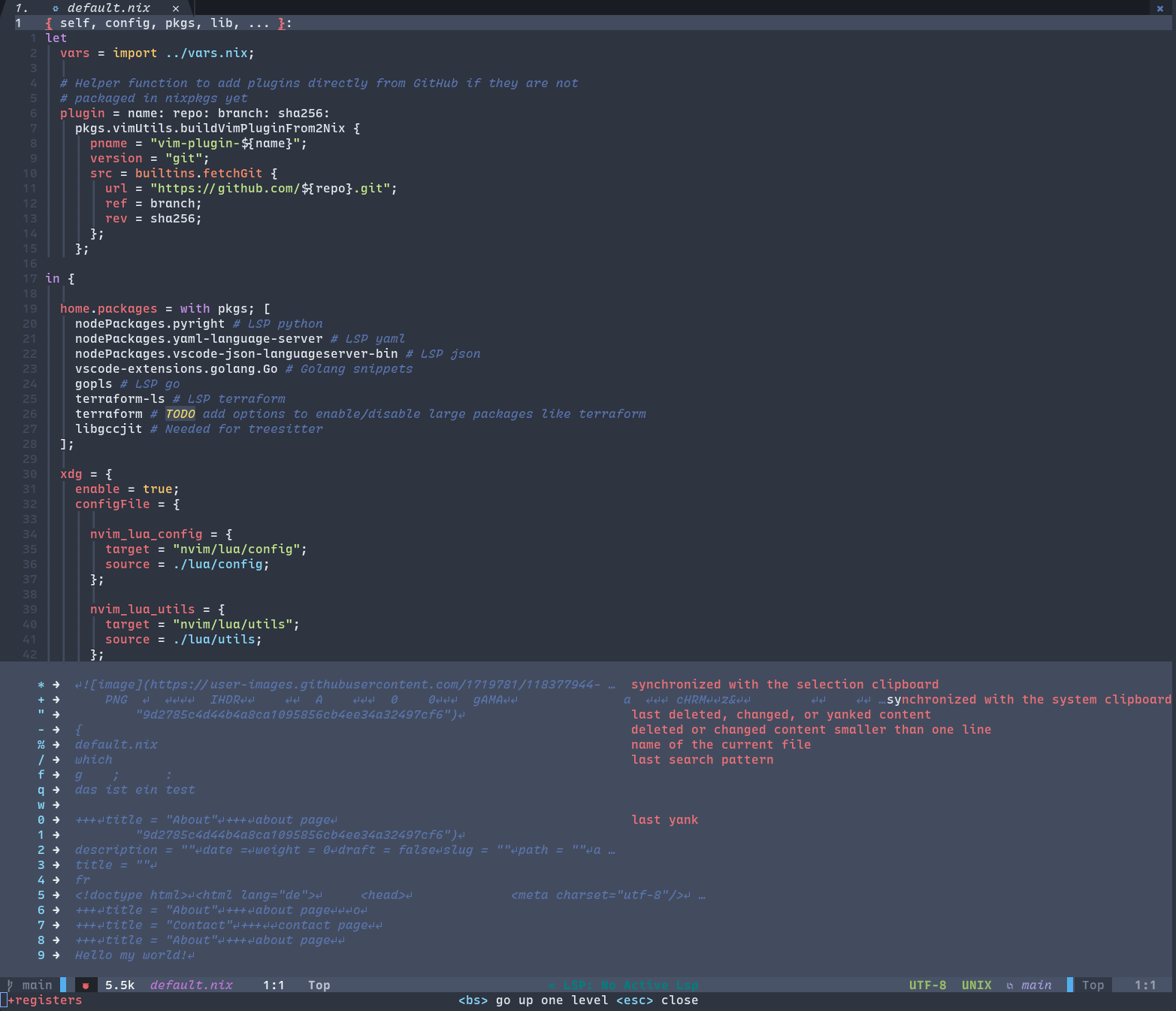Viewport: 1176px width, 1011px height.
Task: Click the '5.5k' buffer size indicator
Action: tap(119, 985)
